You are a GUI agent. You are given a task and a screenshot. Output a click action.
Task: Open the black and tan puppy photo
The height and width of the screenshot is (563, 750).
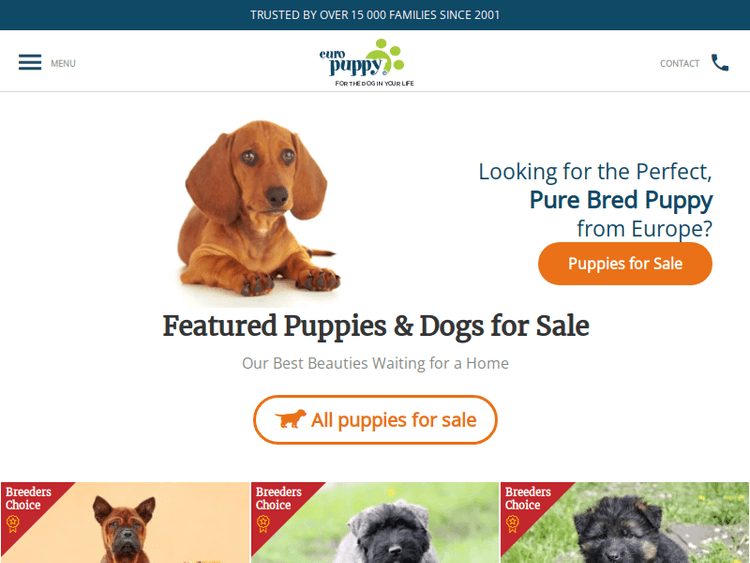(625, 522)
